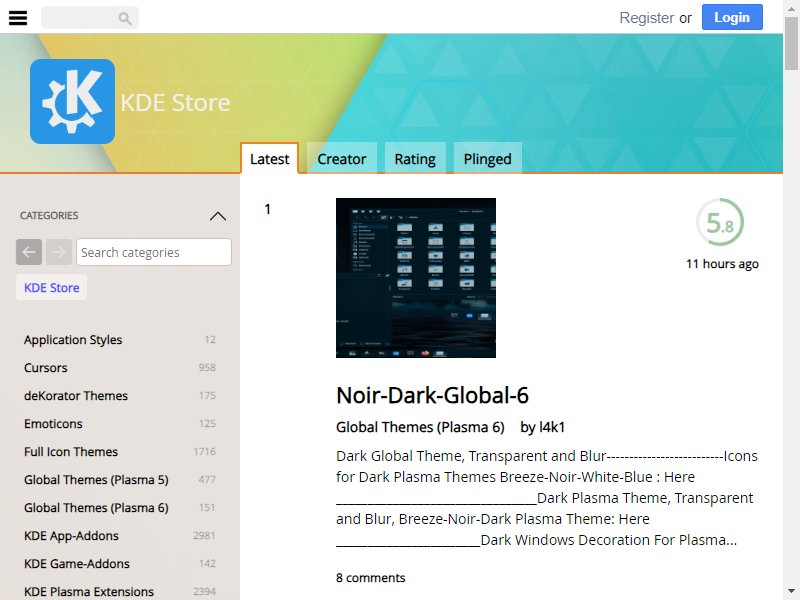Click the Login button
The height and width of the screenshot is (600, 800).
point(732,17)
